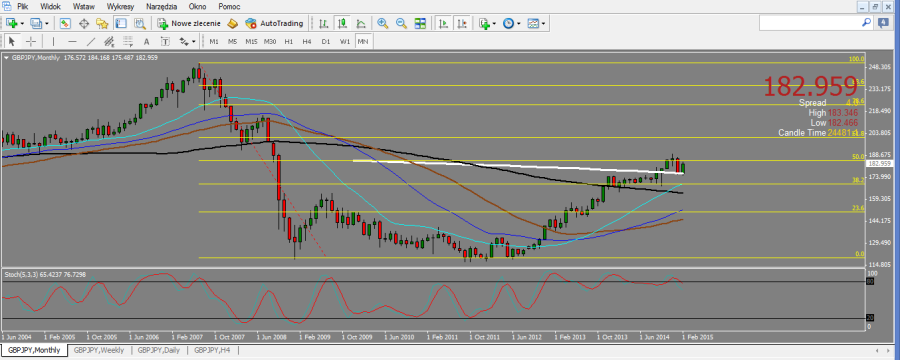Open the Widok menu
900x360 pixels.
pyautogui.click(x=51, y=7)
